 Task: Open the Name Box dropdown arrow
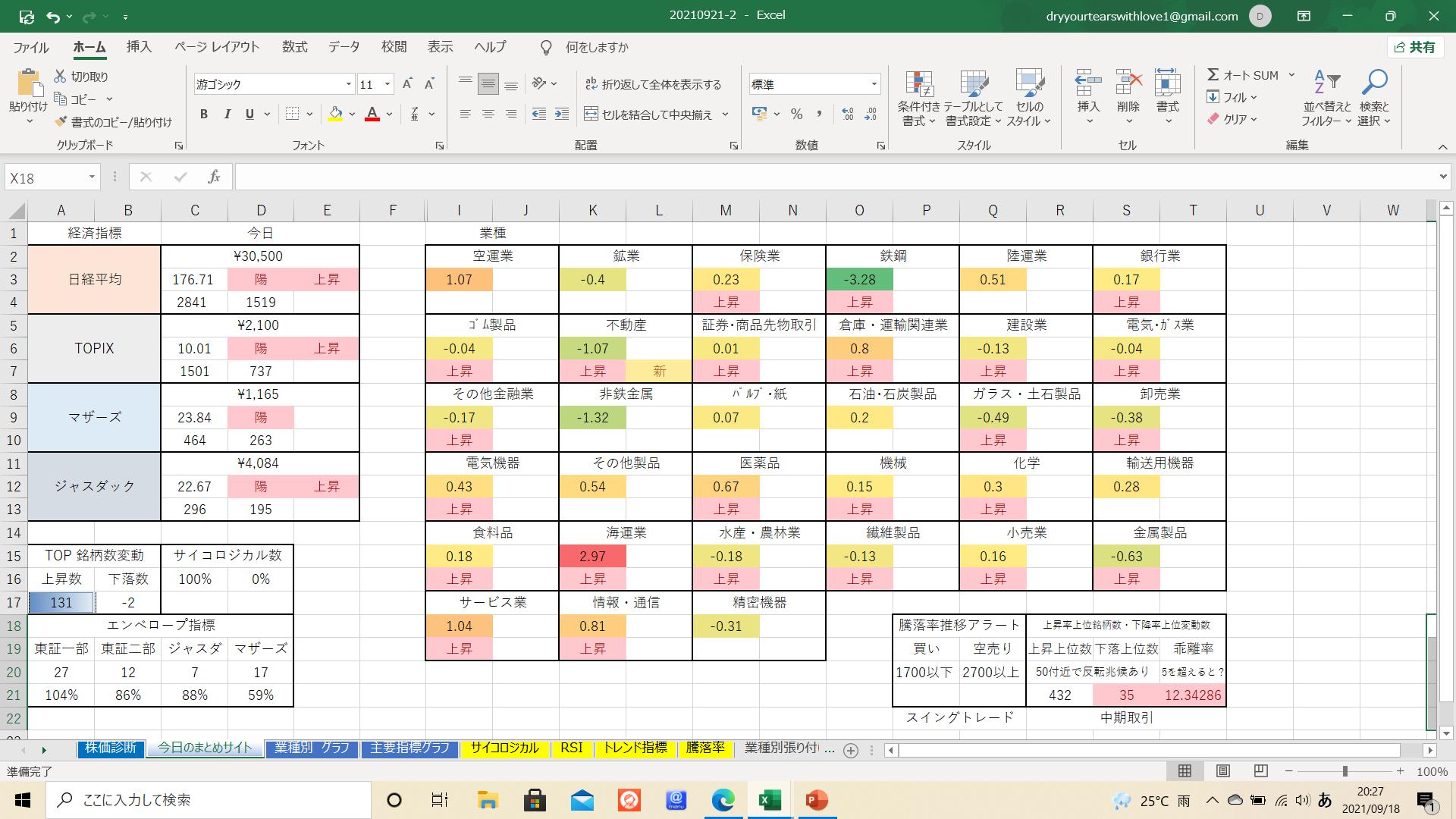(92, 177)
